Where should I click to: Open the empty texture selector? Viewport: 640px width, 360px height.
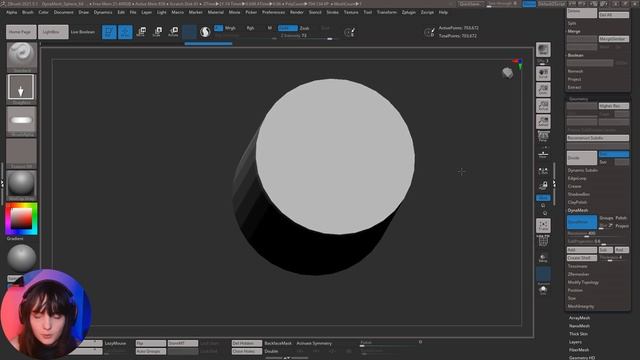[22, 152]
